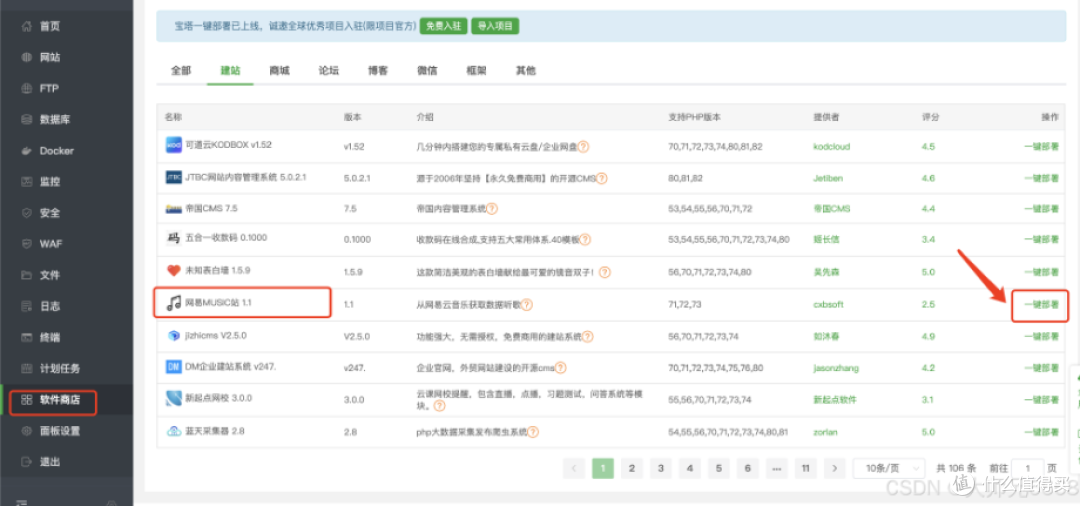Switch to 微信 tab

427,70
